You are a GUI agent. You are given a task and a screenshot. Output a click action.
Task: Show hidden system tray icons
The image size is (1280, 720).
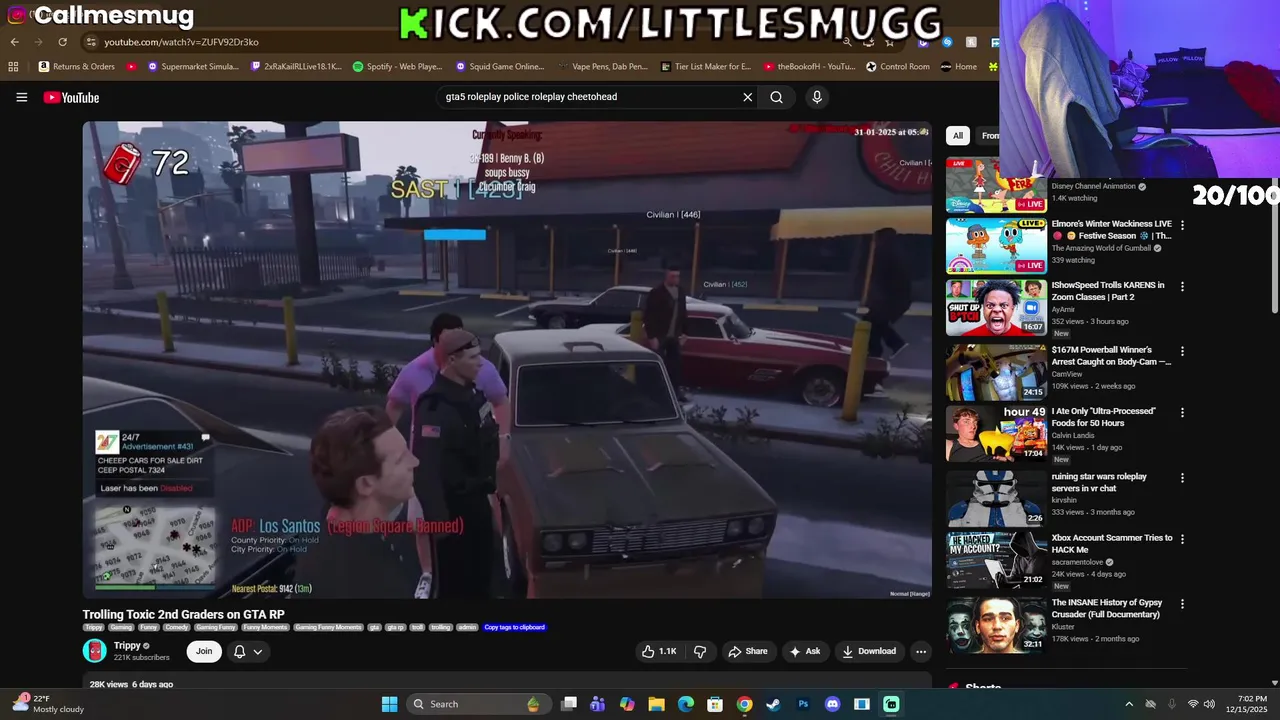point(1129,704)
